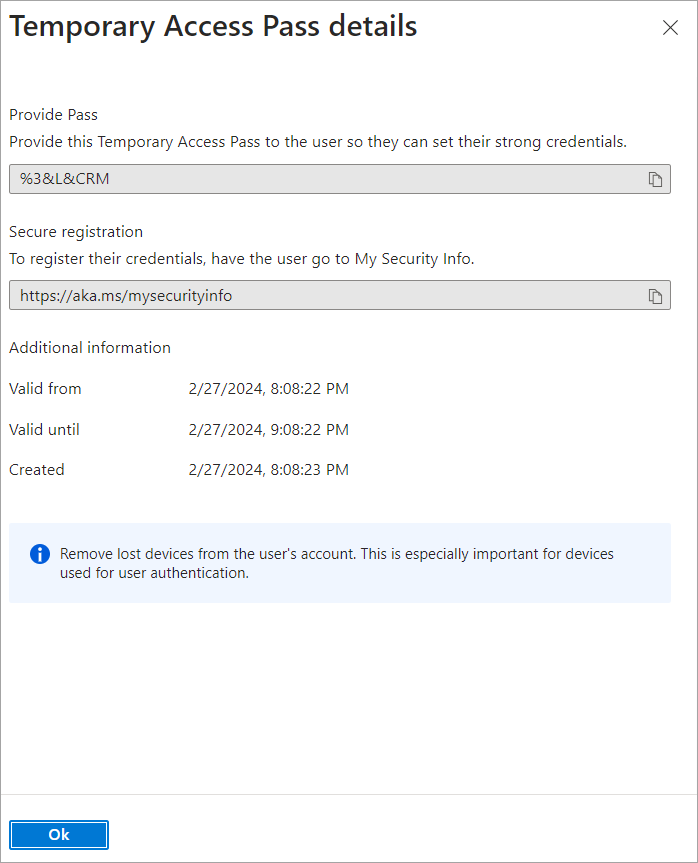698x863 pixels.
Task: Dismiss the dialog using the X
Action: [670, 27]
